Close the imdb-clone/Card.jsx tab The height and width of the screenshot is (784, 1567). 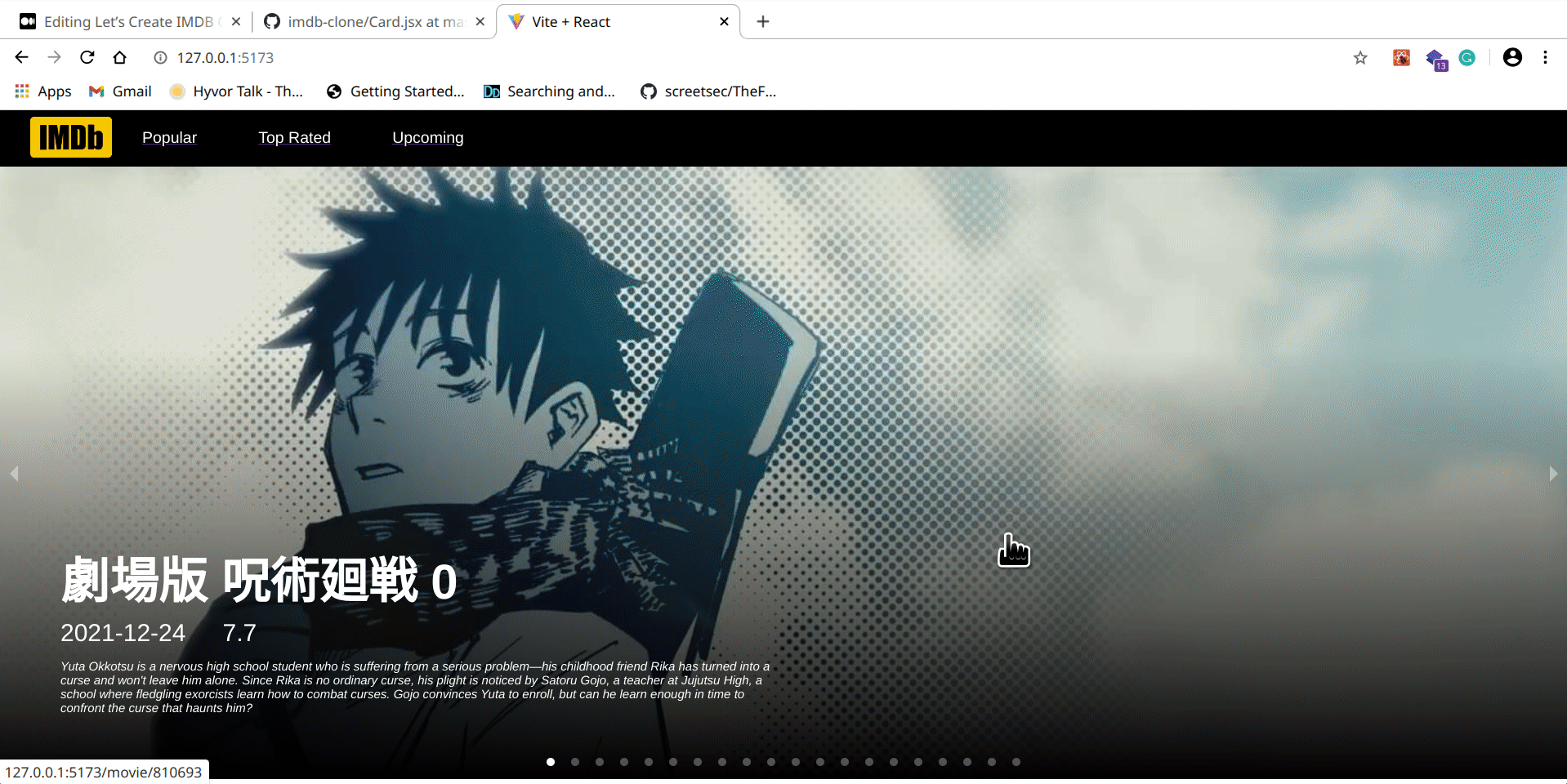click(480, 21)
